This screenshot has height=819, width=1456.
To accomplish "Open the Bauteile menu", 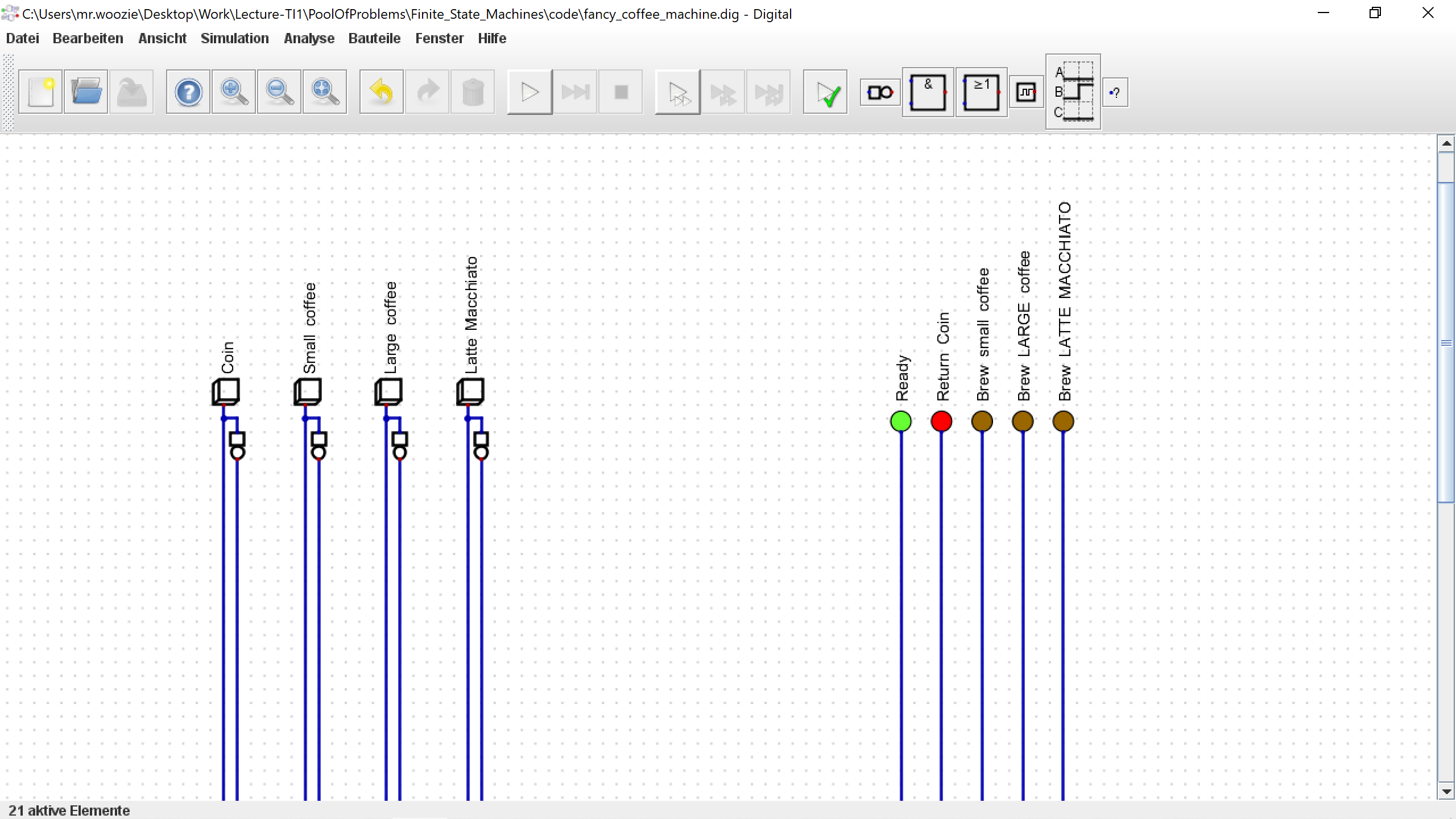I will [375, 38].
